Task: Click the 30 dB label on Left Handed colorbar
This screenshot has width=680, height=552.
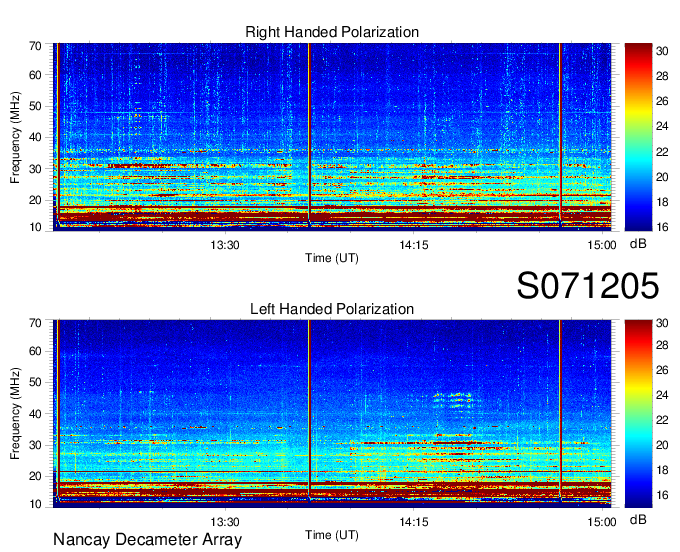Action: coord(662,323)
